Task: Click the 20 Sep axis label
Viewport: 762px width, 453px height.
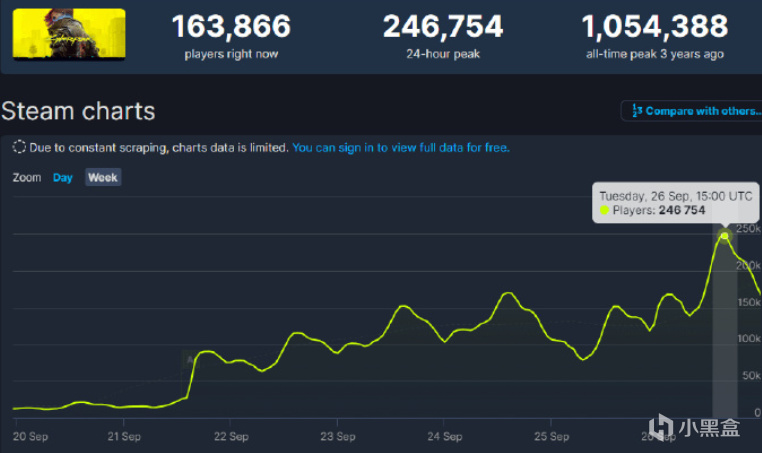Action: 31,436
